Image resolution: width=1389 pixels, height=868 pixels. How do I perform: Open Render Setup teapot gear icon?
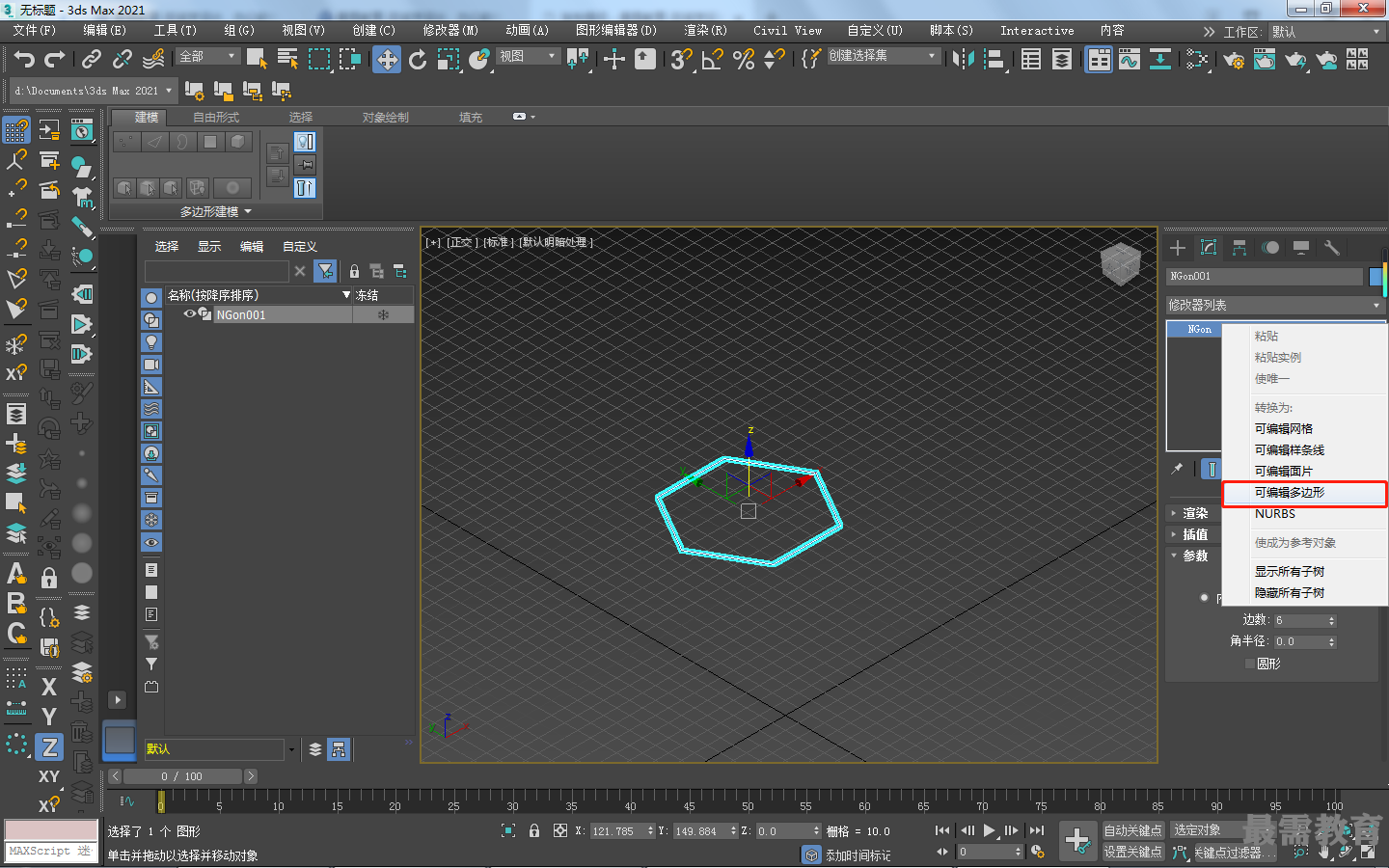[1234, 60]
